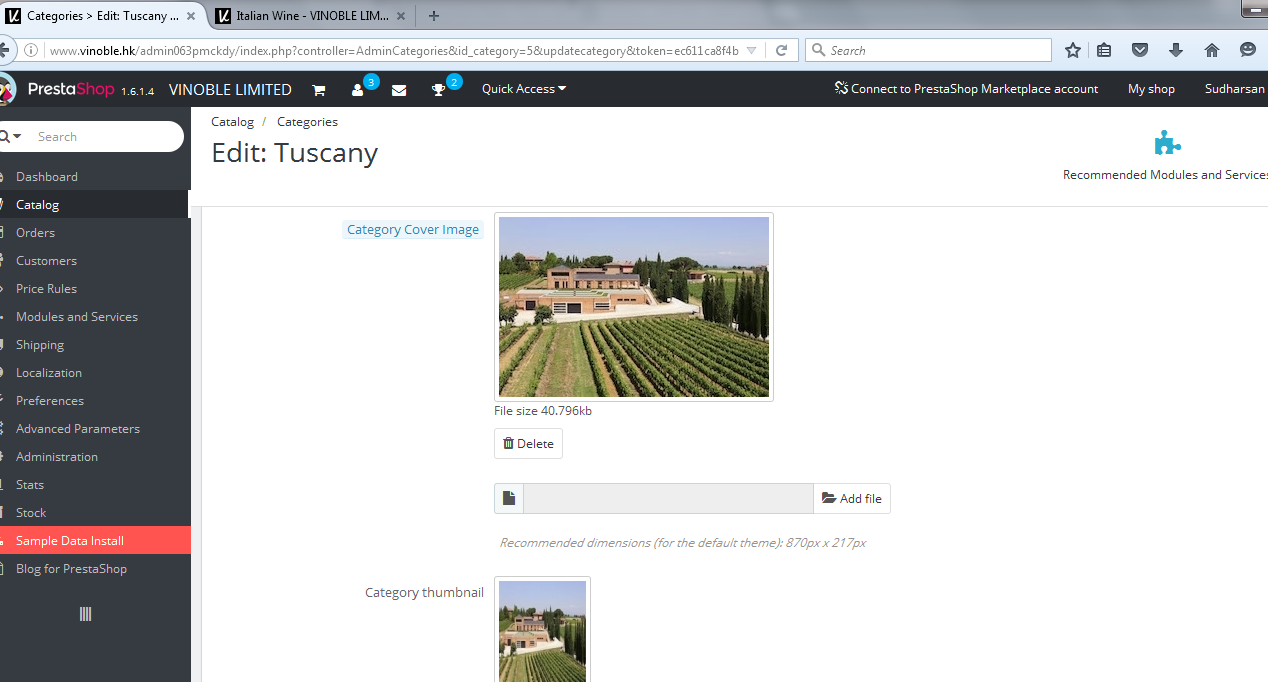Open the sidebar search filter dropdown
Screen dimensions: 1268x682
click(11, 137)
